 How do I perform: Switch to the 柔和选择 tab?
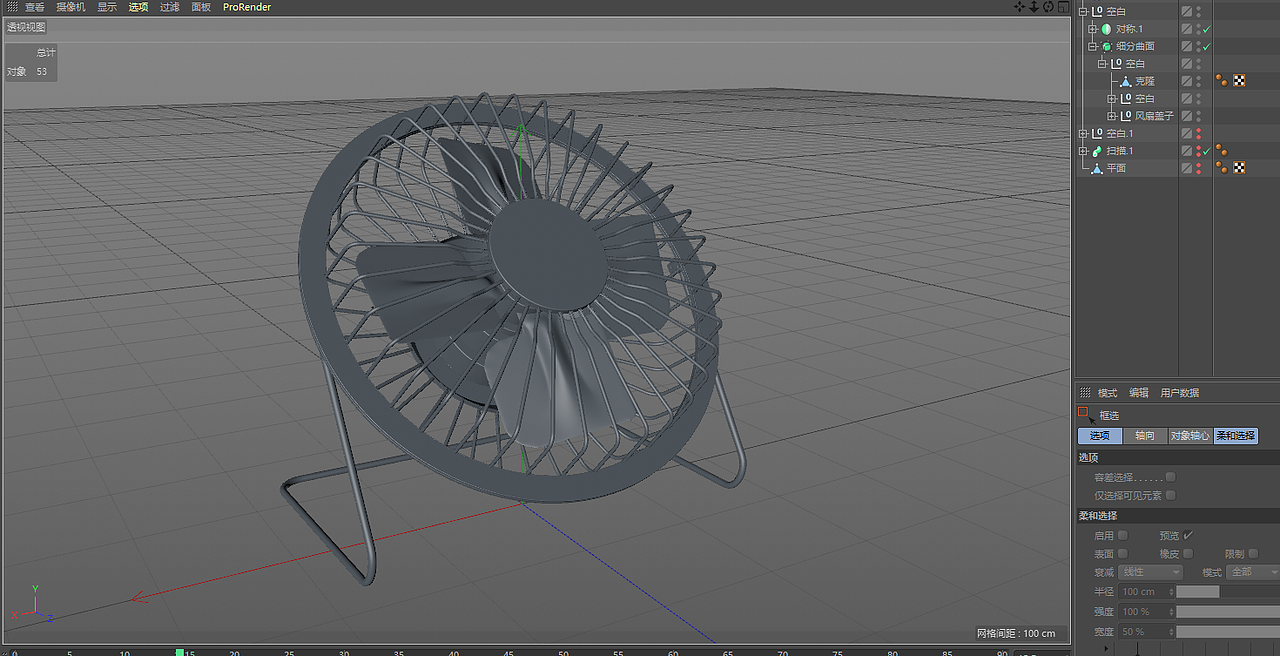[1236, 436]
